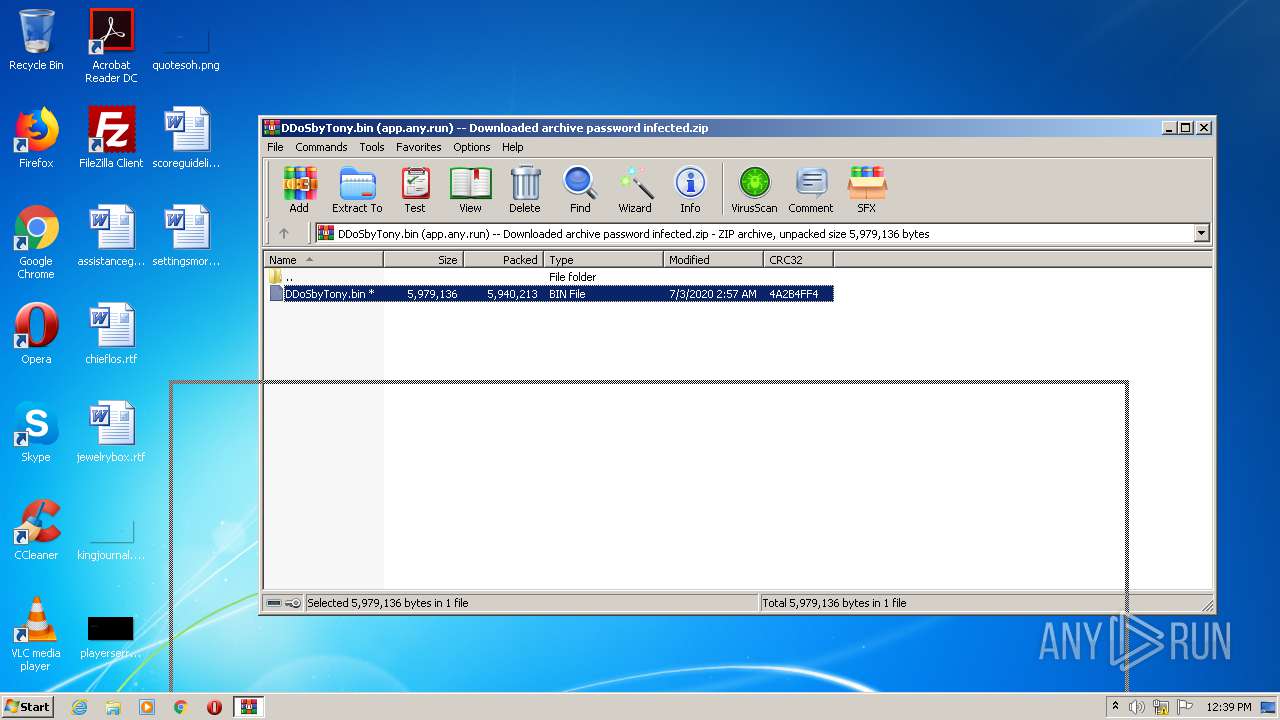Viewport: 1280px width, 720px height.
Task: Run VirusScan on archive
Action: pos(754,190)
